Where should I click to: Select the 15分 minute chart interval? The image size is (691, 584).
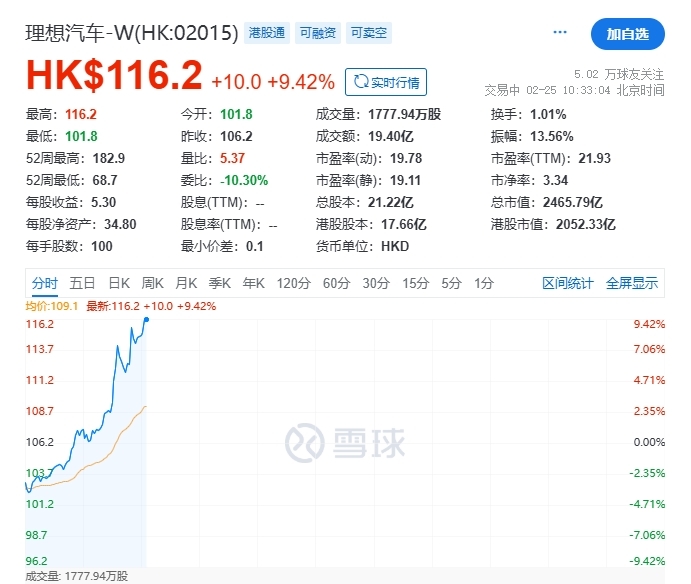(x=414, y=283)
